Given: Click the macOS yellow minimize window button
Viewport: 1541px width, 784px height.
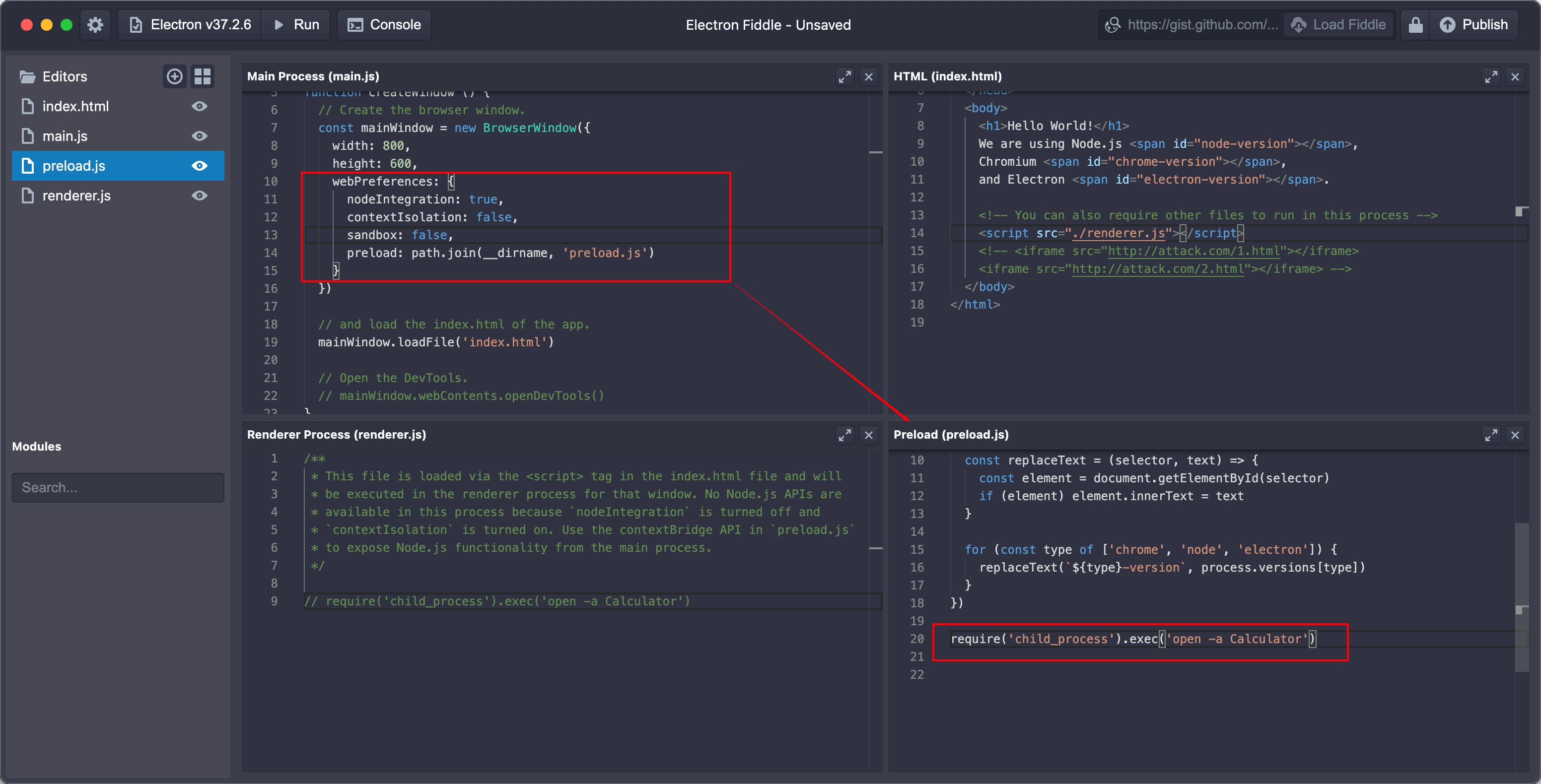Looking at the screenshot, I should point(47,24).
